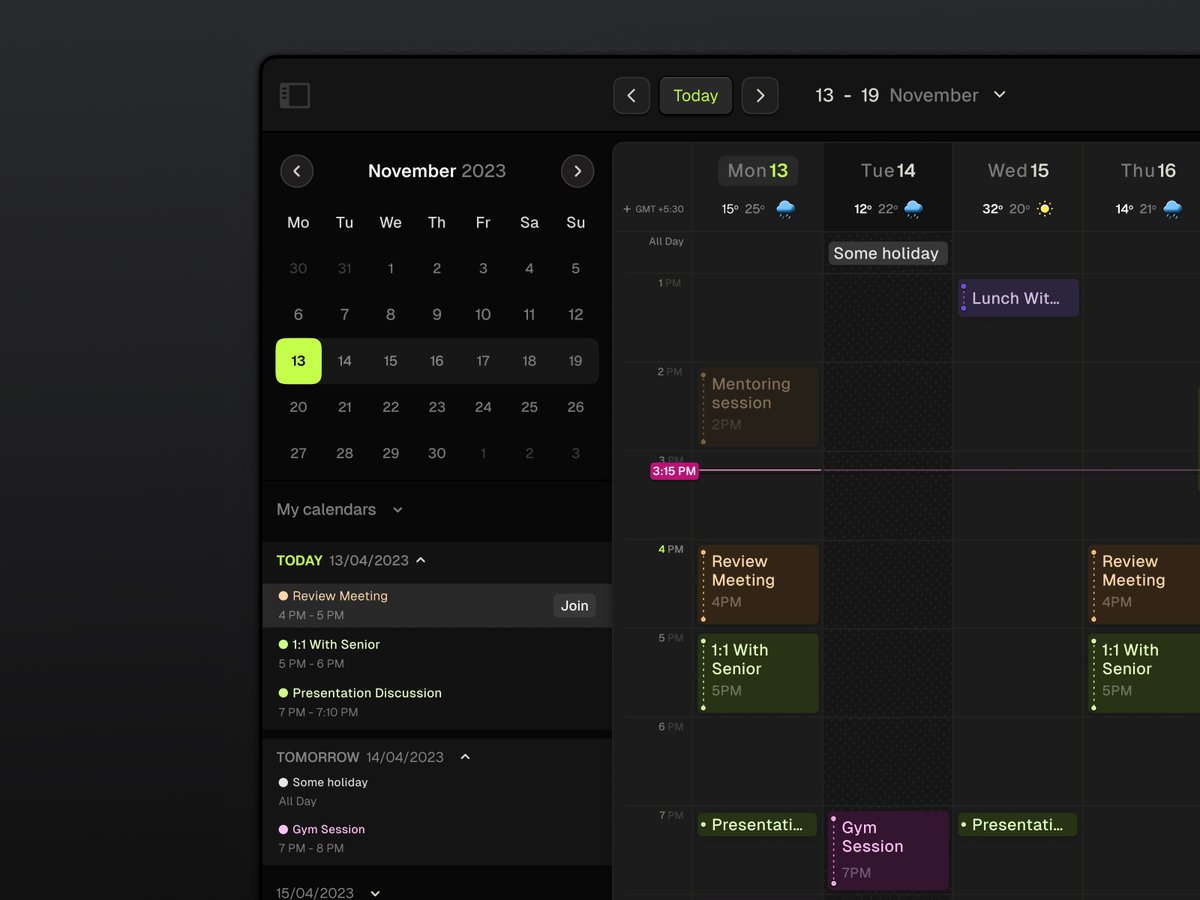Select the Tue 14 day header
The image size is (1200, 900).
(888, 171)
